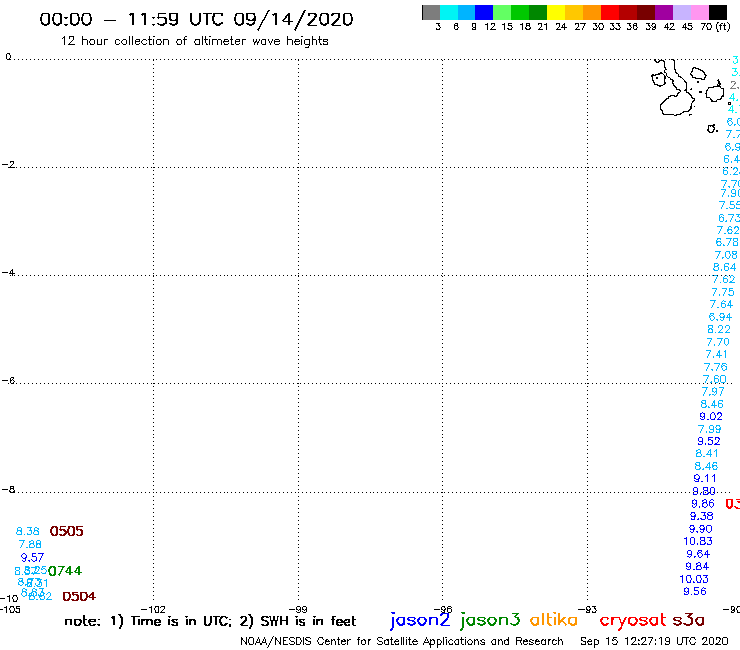
Task: Select the lavender swatch in the legend
Action: (682, 12)
